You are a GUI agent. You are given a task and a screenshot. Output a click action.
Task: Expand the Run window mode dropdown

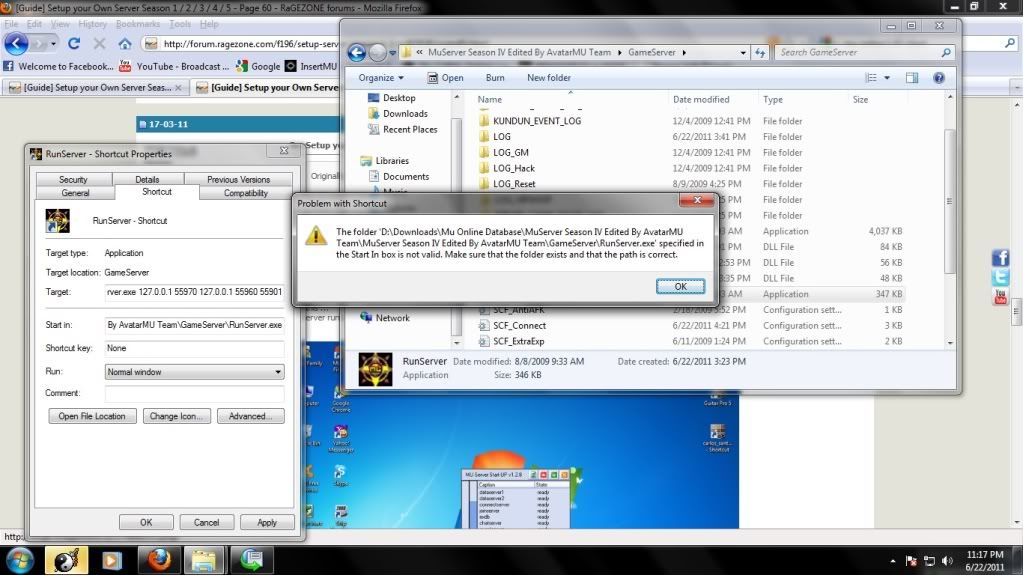(277, 372)
